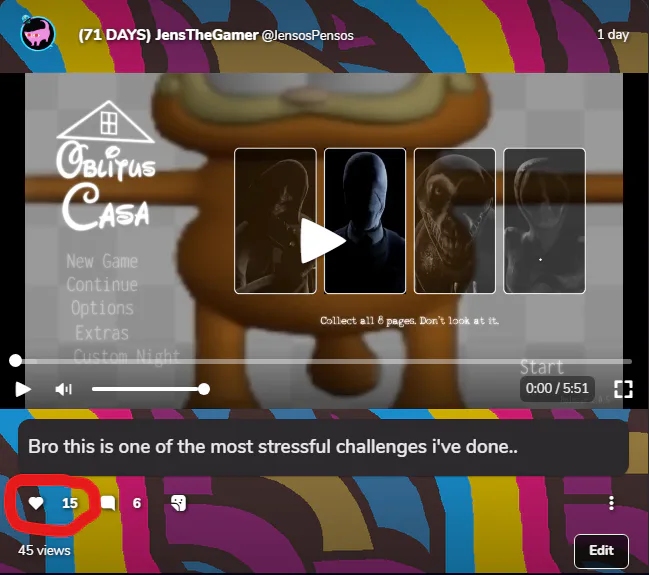This screenshot has height=575, width=649.
Task: Open the three-dot post options menu
Action: (611, 503)
